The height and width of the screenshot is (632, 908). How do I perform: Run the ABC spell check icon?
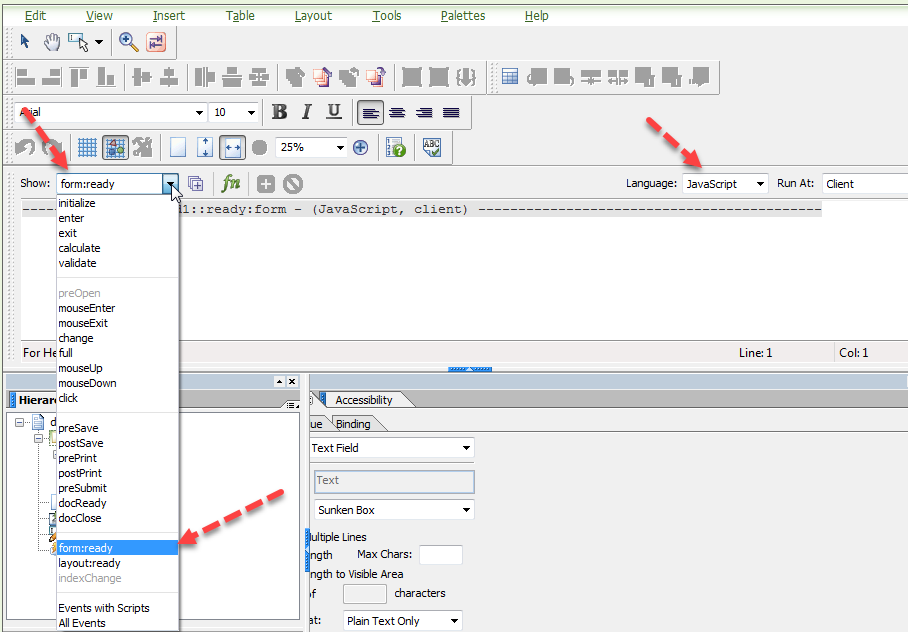click(x=432, y=148)
